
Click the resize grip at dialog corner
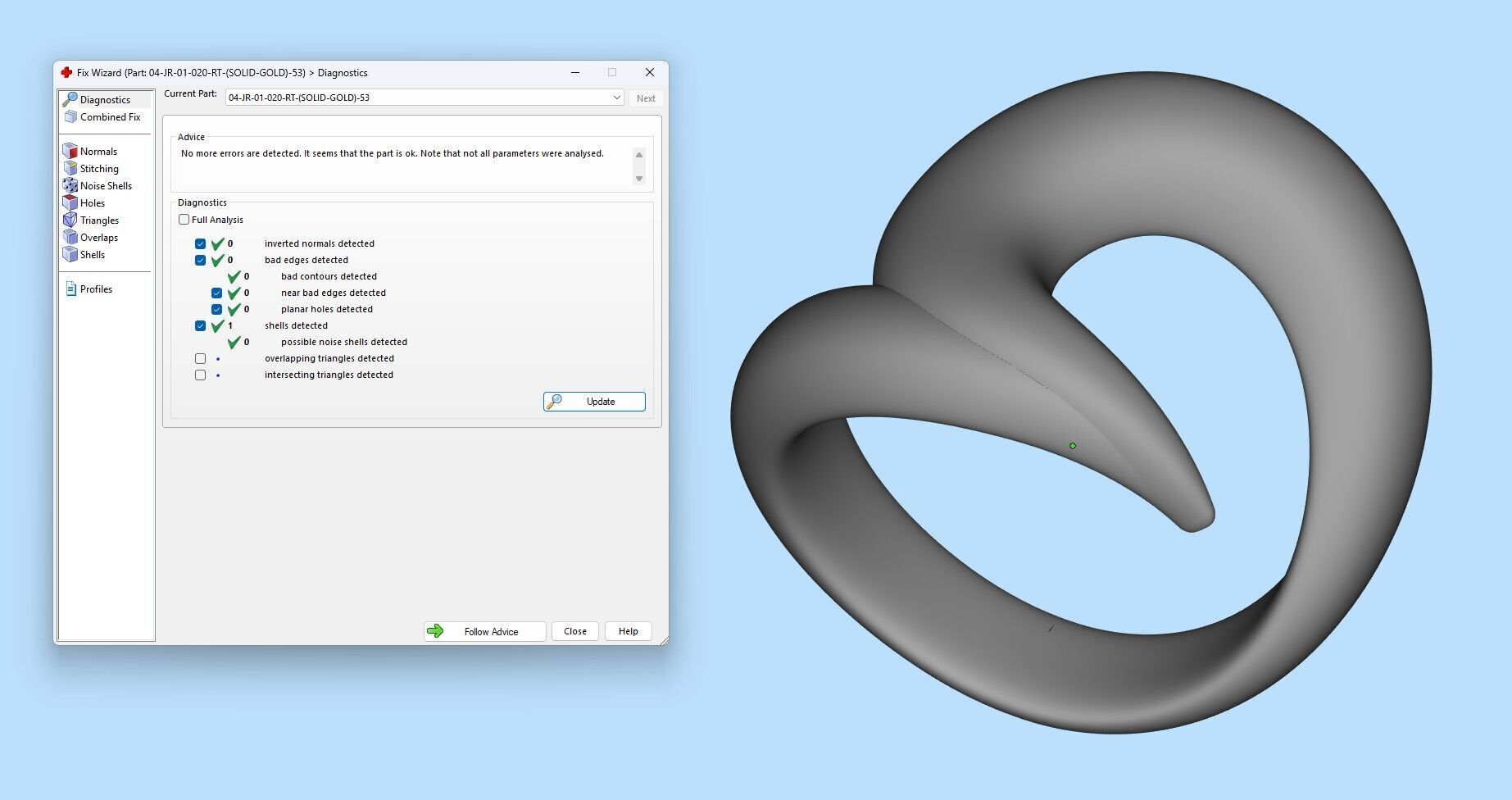pyautogui.click(x=663, y=640)
